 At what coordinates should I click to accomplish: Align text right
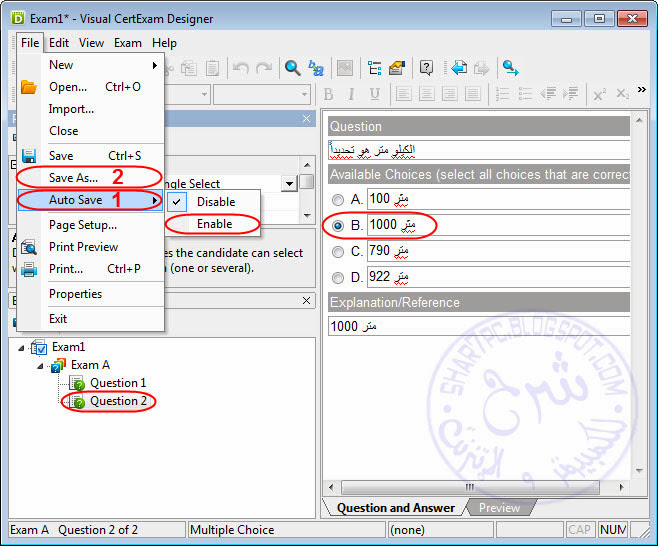(x=449, y=94)
